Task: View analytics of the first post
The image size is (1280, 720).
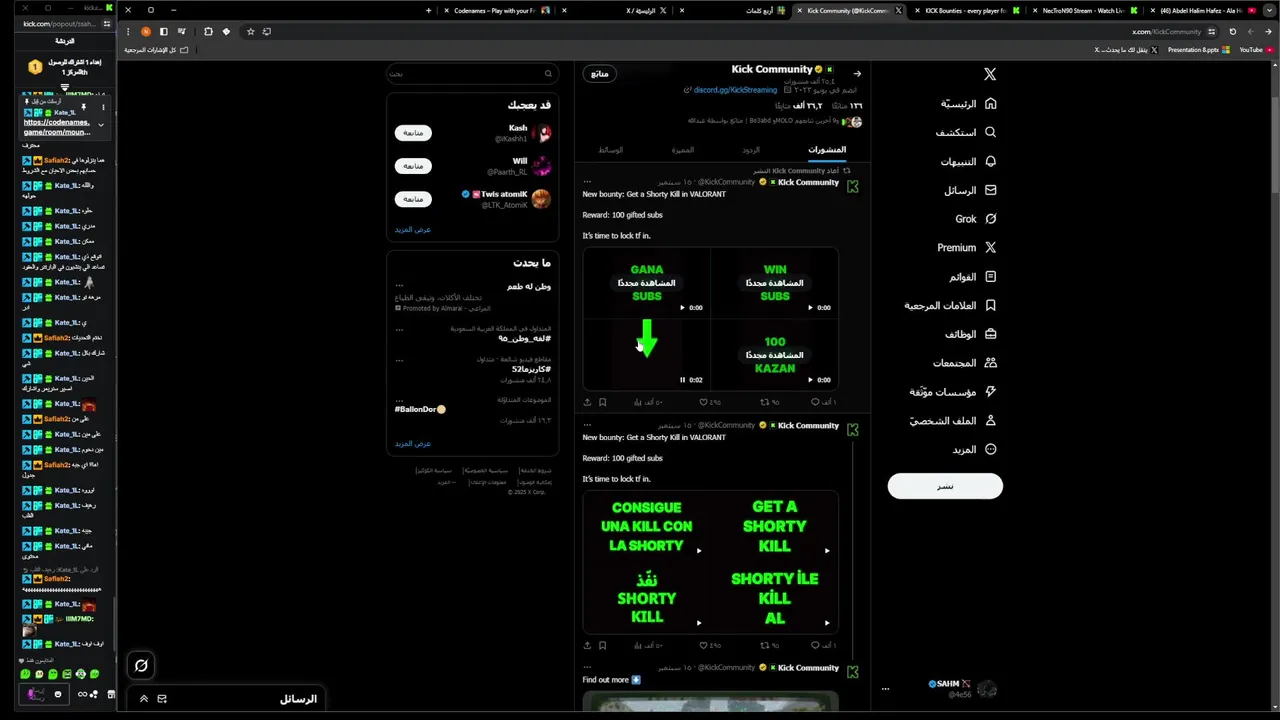Action: click(x=648, y=402)
